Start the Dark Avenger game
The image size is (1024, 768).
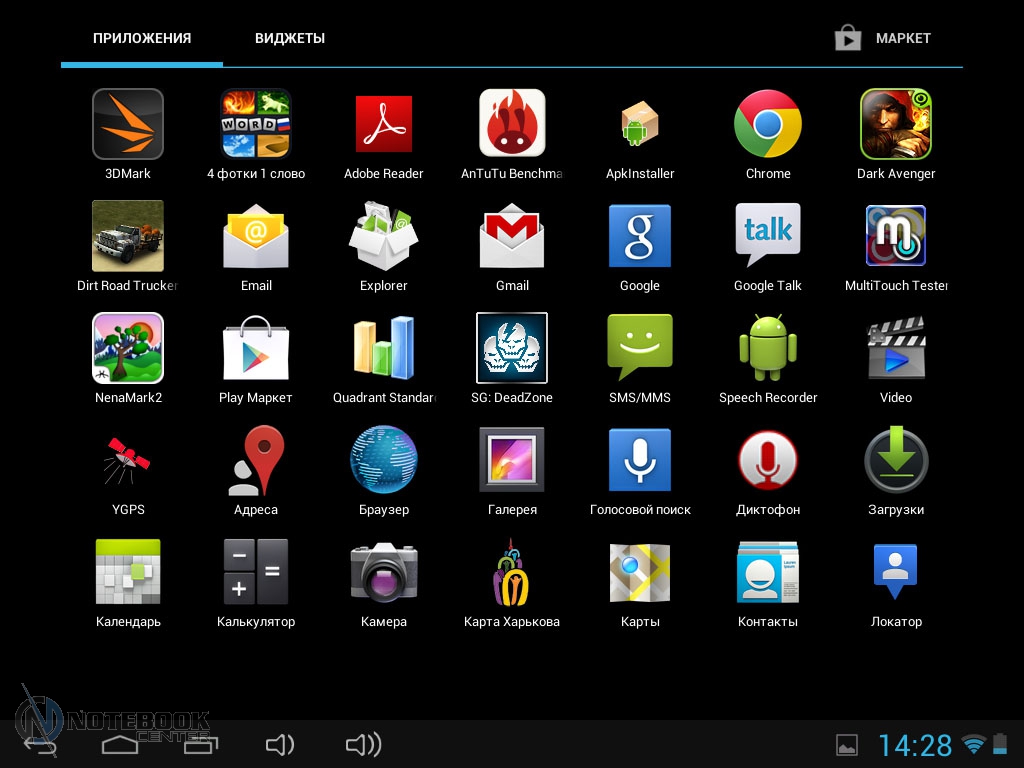point(896,124)
